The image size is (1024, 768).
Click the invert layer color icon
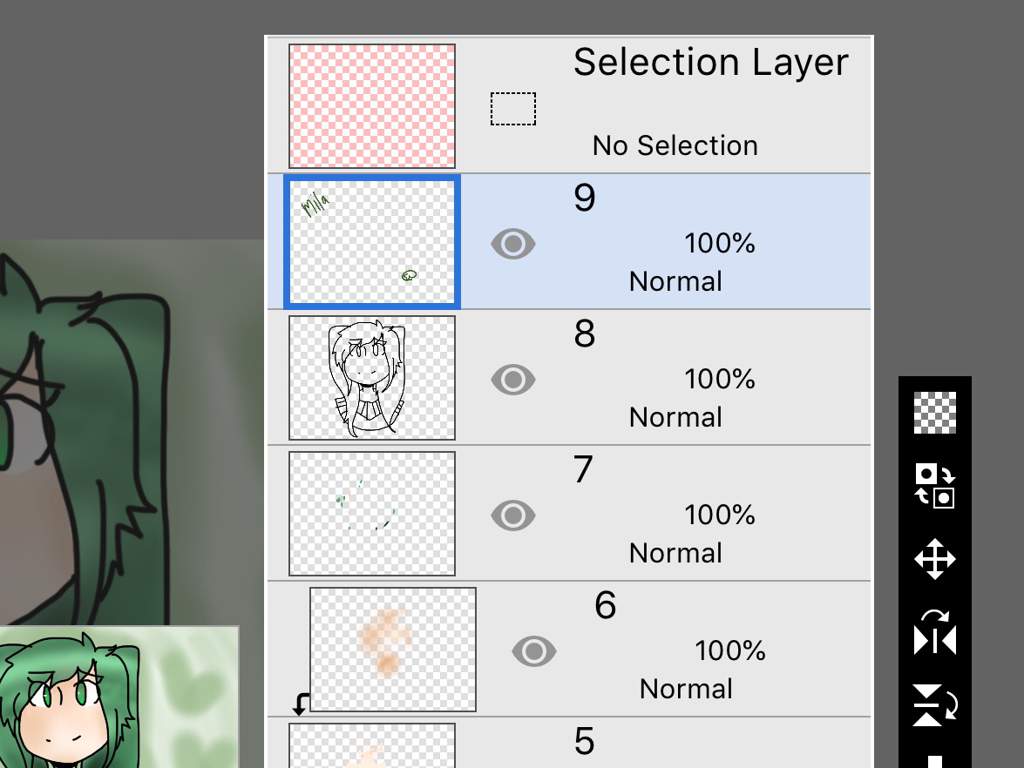pyautogui.click(x=935, y=485)
